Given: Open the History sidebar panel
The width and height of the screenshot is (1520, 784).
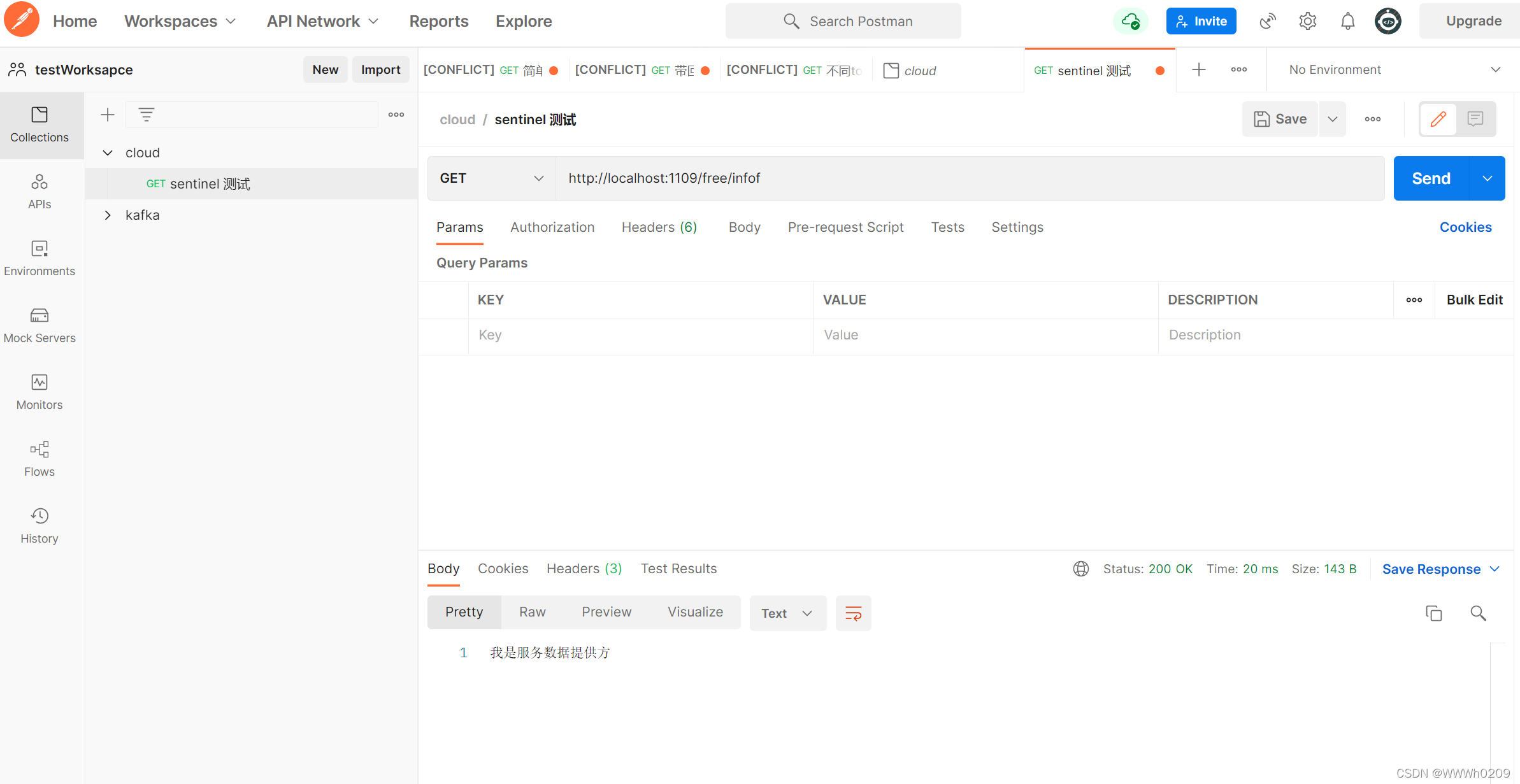Looking at the screenshot, I should click(39, 525).
